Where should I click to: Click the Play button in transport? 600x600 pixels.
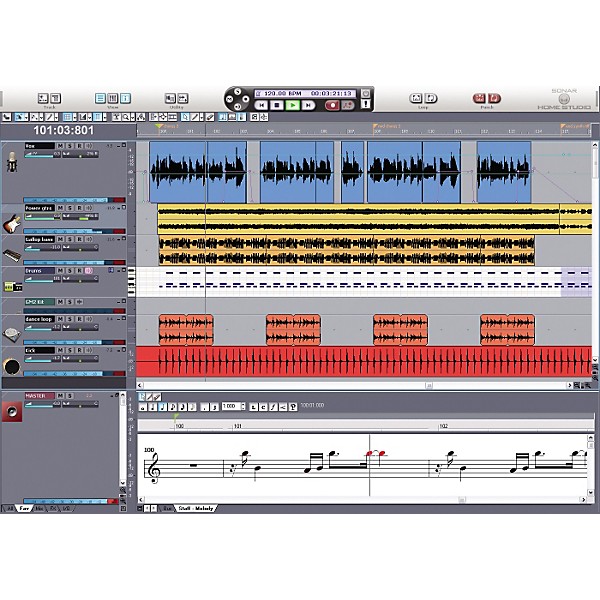293,105
